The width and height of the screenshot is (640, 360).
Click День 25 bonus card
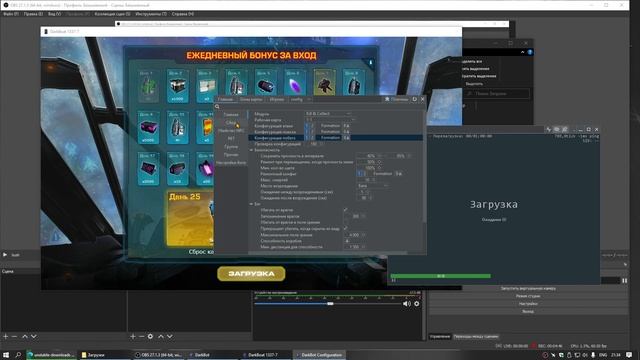click(190, 218)
